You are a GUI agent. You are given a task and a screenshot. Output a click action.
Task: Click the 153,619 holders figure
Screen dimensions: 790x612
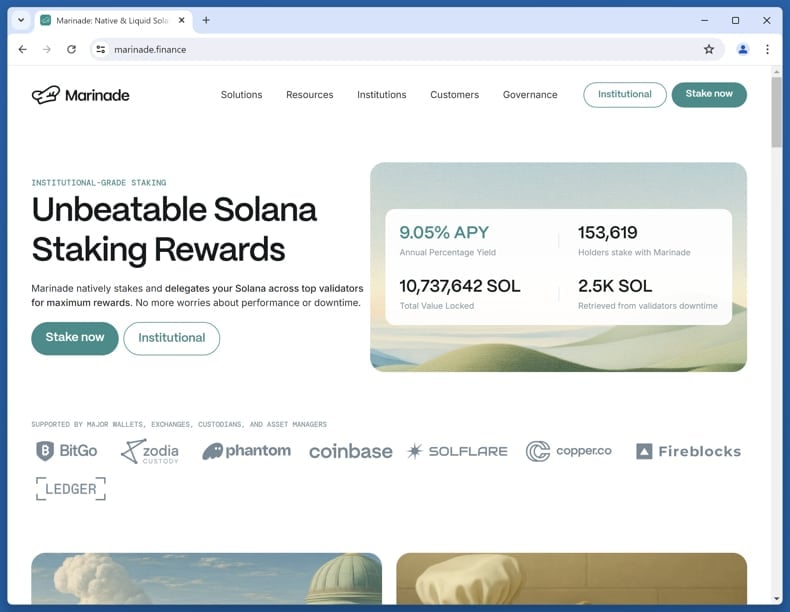[x=608, y=232]
